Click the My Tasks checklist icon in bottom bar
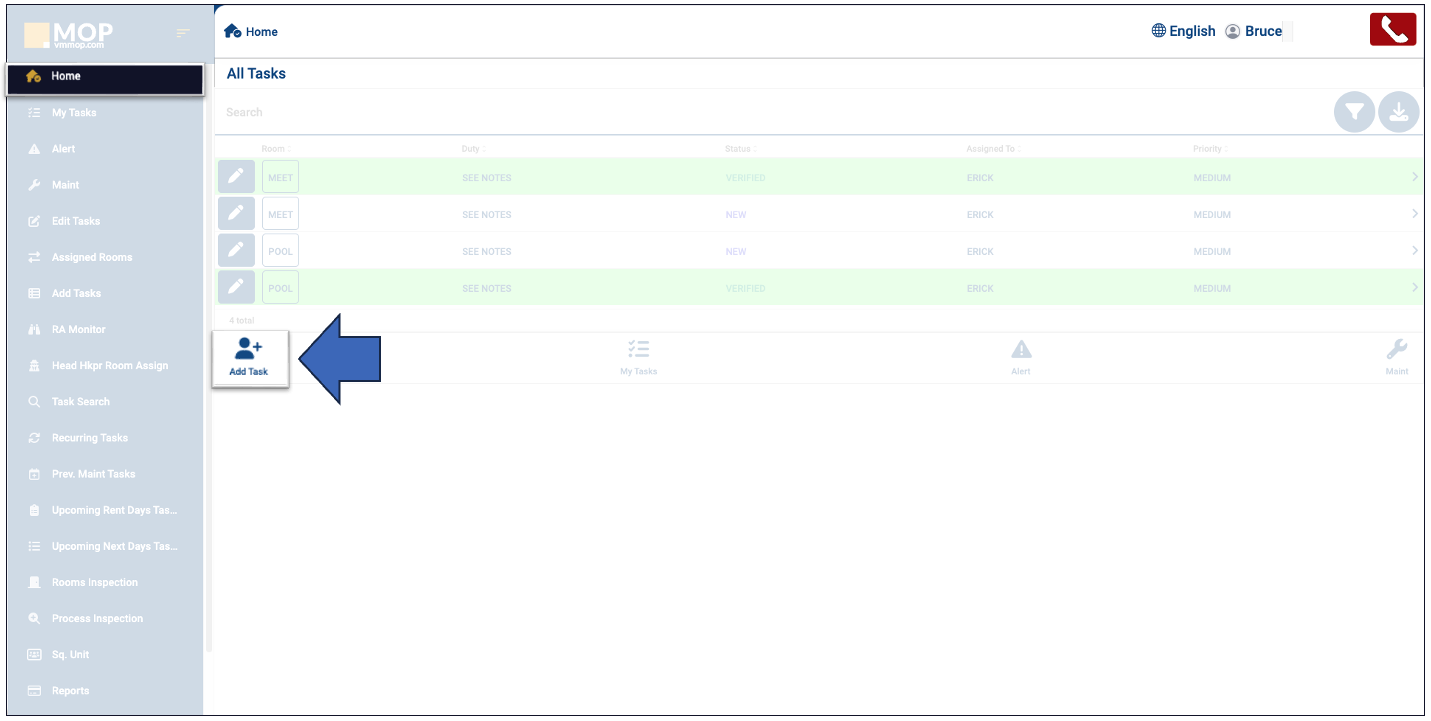Viewport: 1431px width, 721px height. click(x=638, y=350)
